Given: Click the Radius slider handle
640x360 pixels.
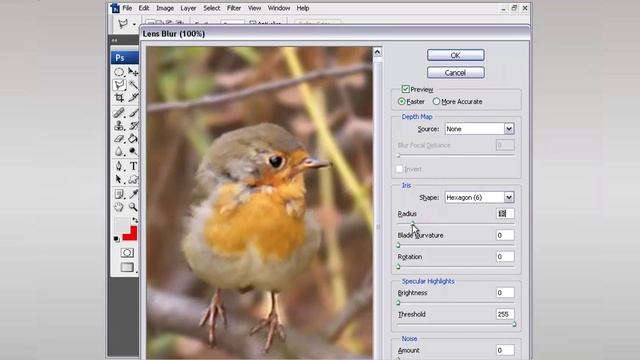Looking at the screenshot, I should point(413,224).
